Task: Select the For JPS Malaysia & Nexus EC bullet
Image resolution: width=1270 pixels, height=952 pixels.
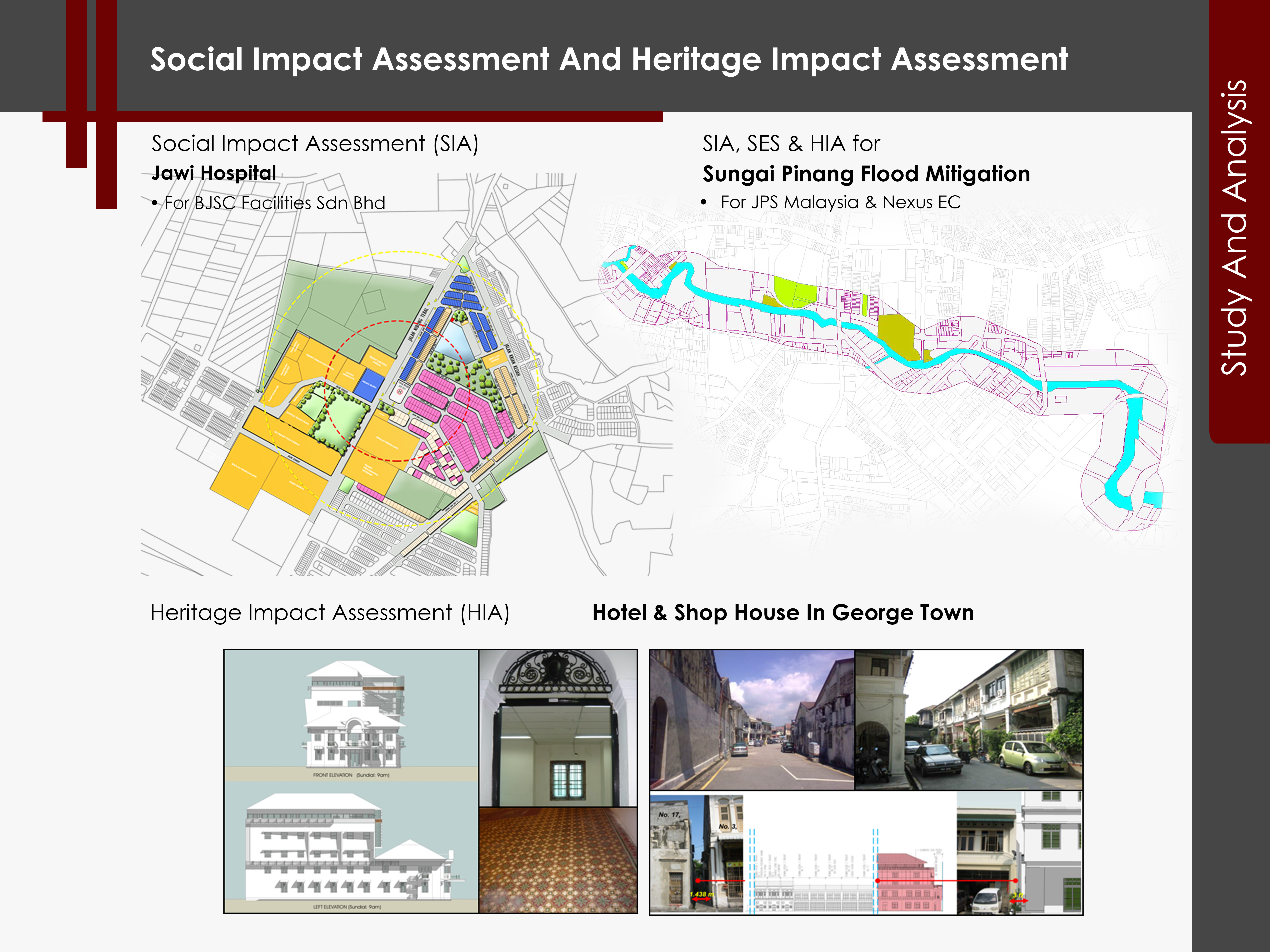Action: tap(831, 202)
